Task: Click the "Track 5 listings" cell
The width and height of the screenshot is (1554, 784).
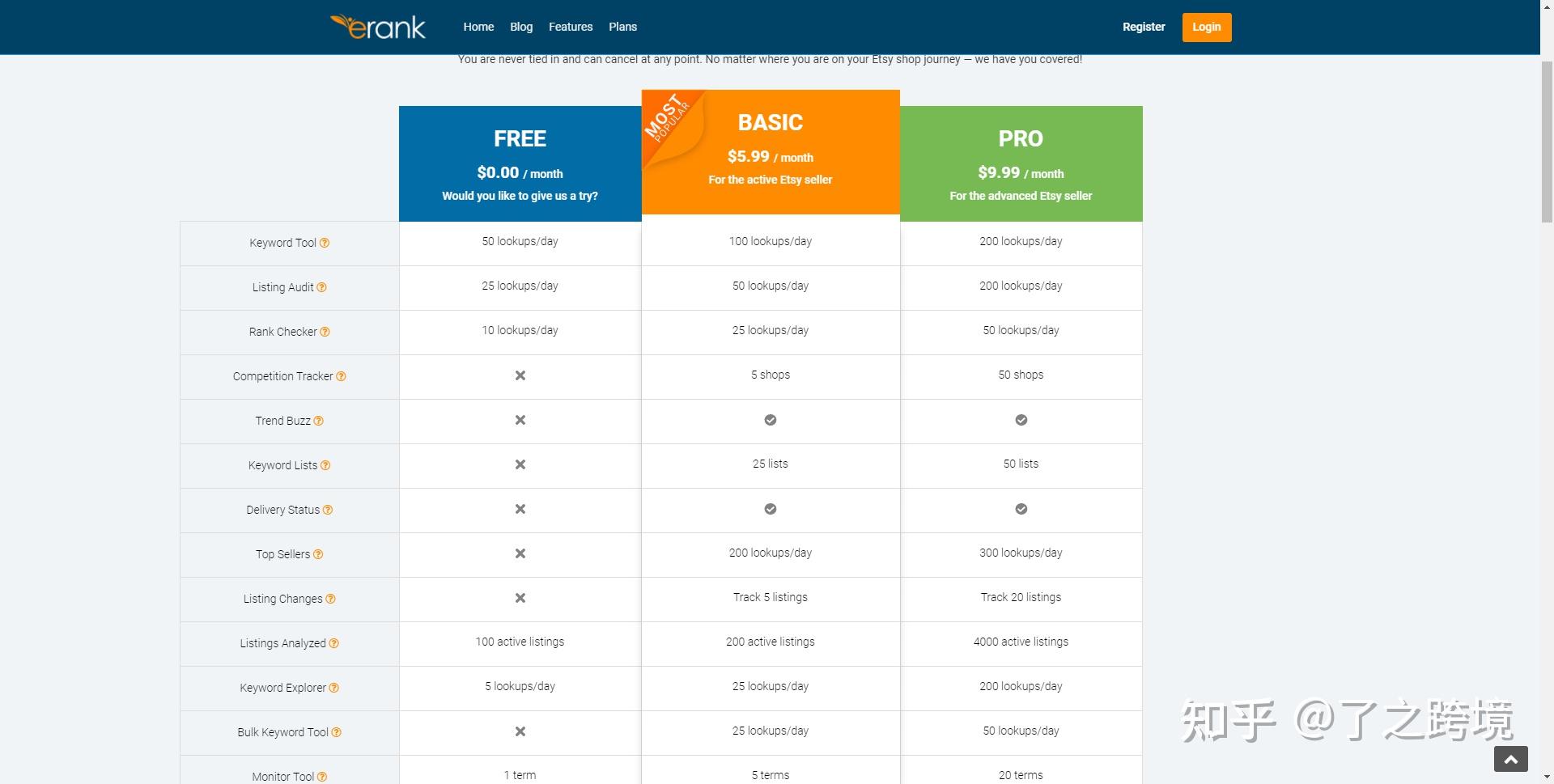Action: click(771, 598)
